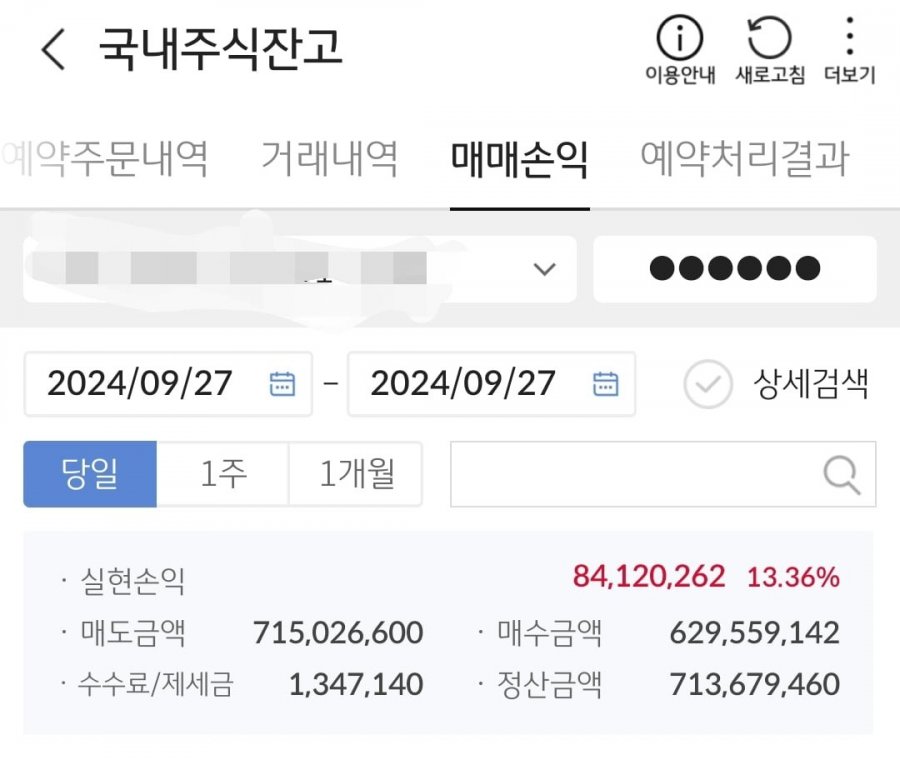
Task: Tap the back arrow icon
Action: [53, 49]
